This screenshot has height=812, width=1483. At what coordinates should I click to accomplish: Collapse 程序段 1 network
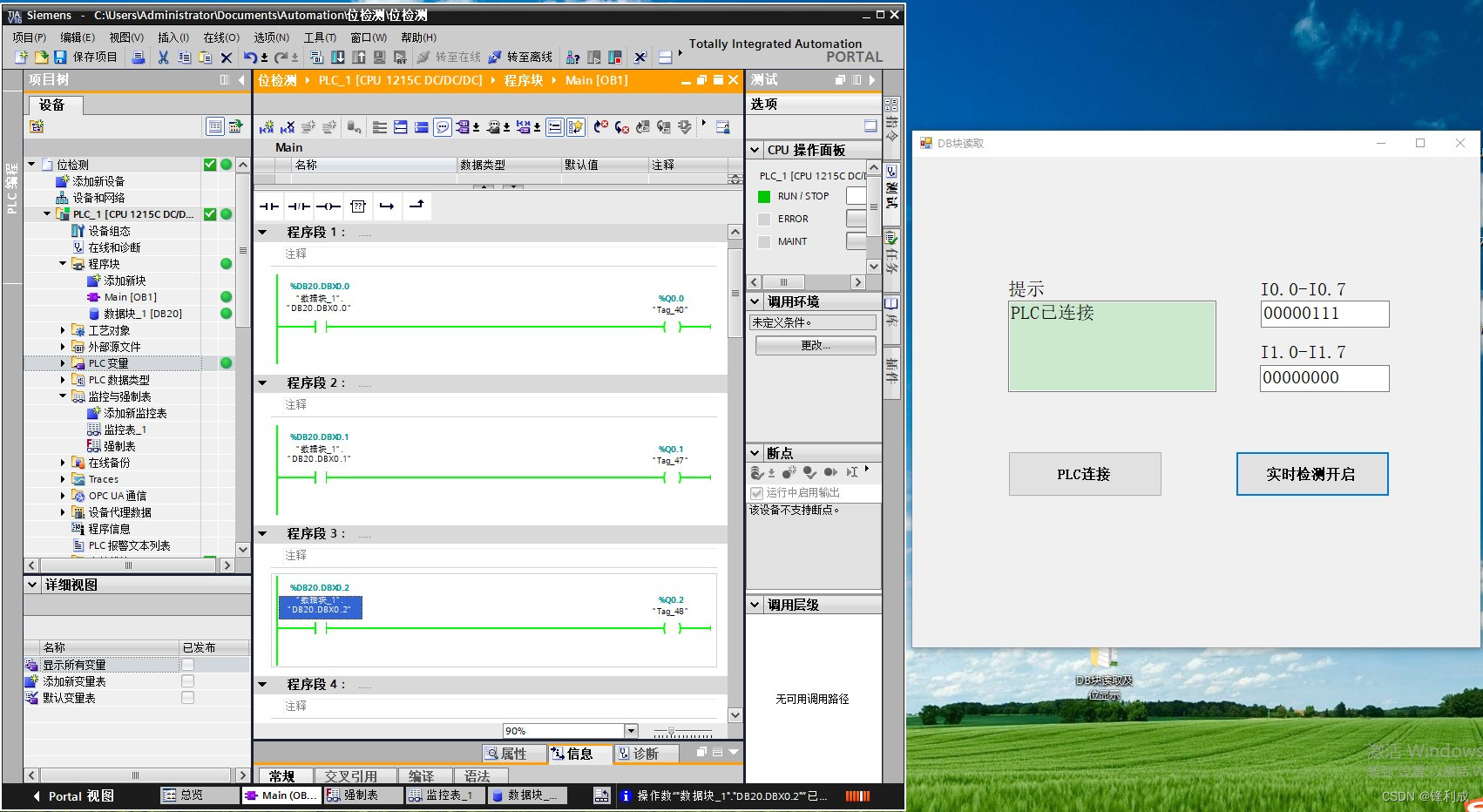[262, 233]
